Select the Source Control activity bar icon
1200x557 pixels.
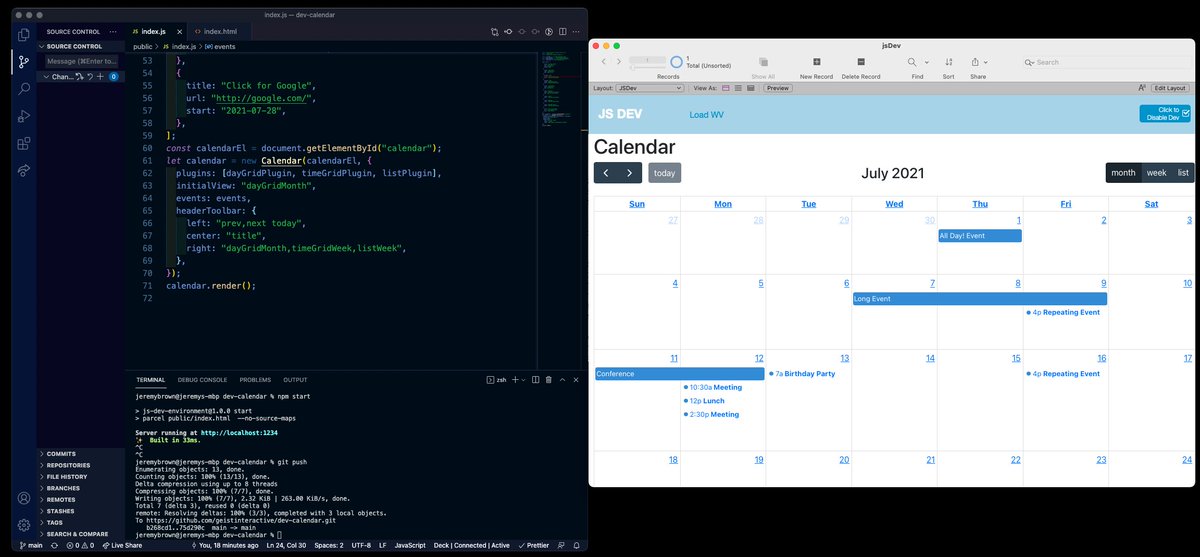tap(23, 62)
